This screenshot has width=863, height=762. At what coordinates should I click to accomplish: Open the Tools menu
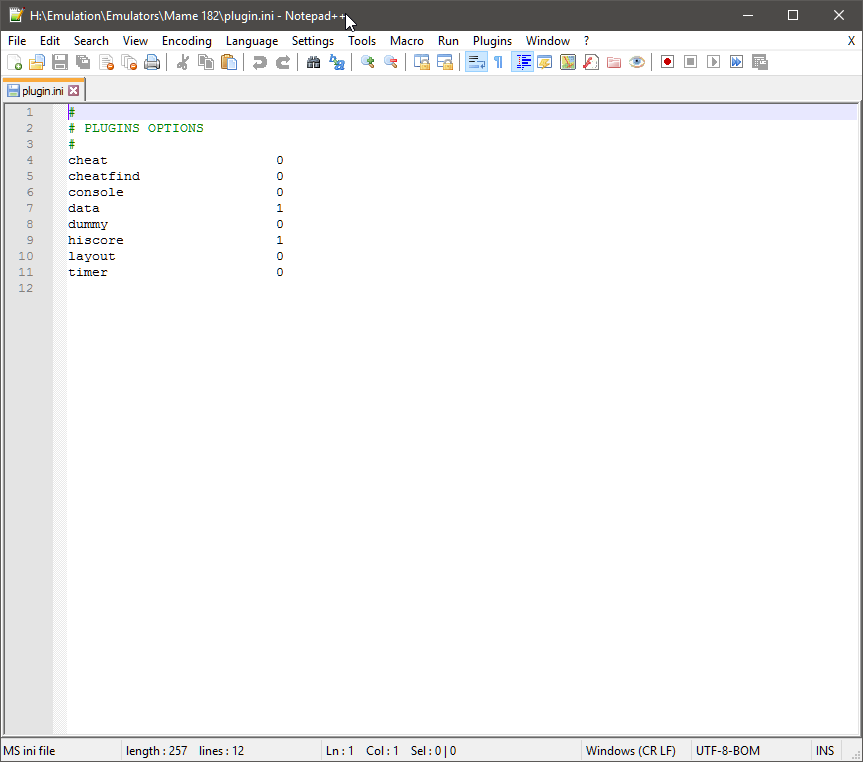click(x=362, y=41)
